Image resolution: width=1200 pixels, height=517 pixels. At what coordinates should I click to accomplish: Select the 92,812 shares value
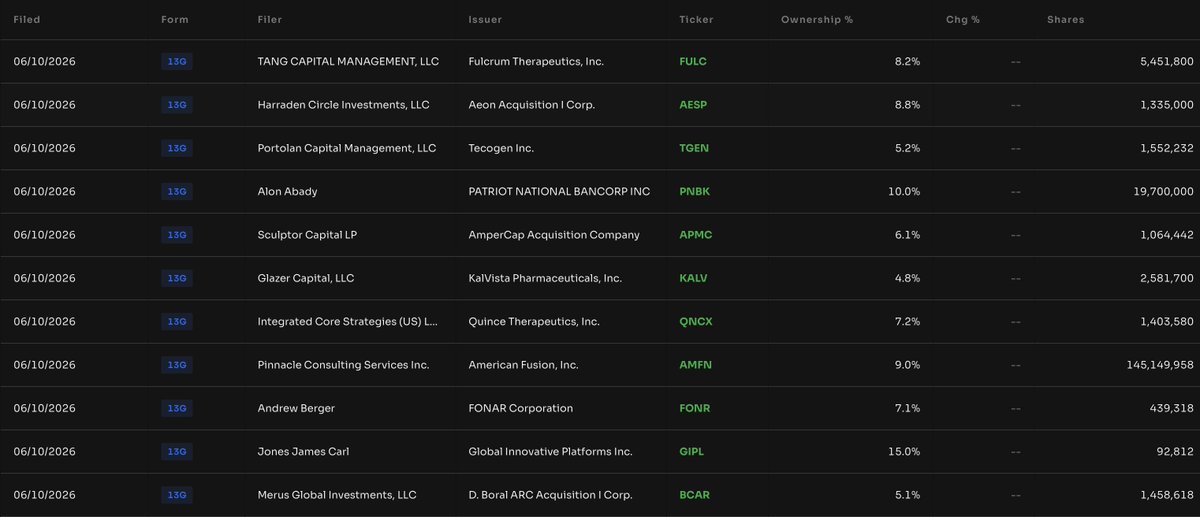[x=1173, y=452]
